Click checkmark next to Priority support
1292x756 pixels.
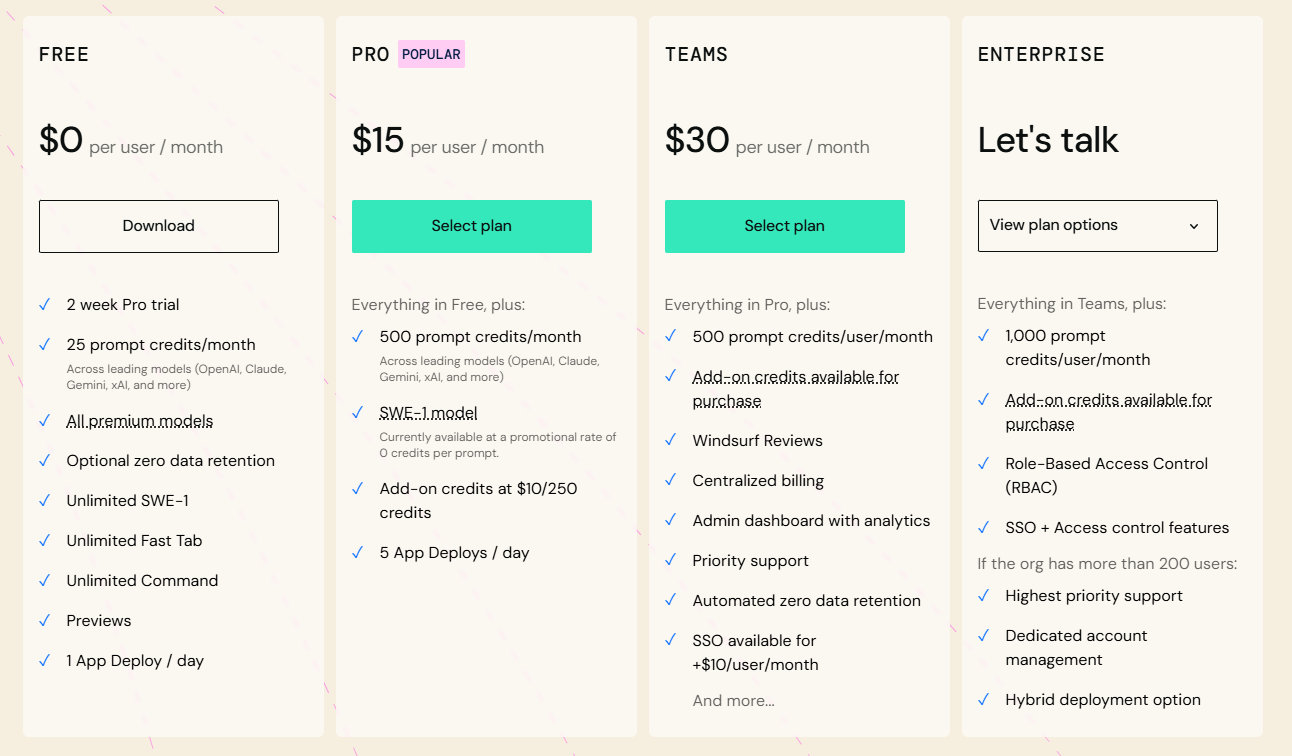pyautogui.click(x=670, y=560)
